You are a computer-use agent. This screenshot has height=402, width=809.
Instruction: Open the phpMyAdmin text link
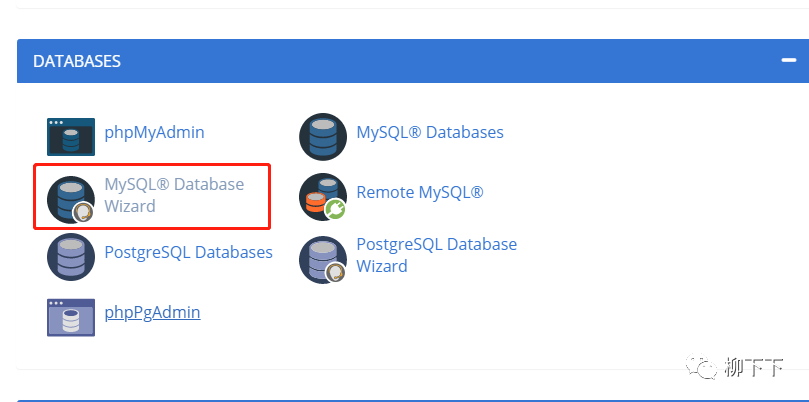[x=154, y=132]
